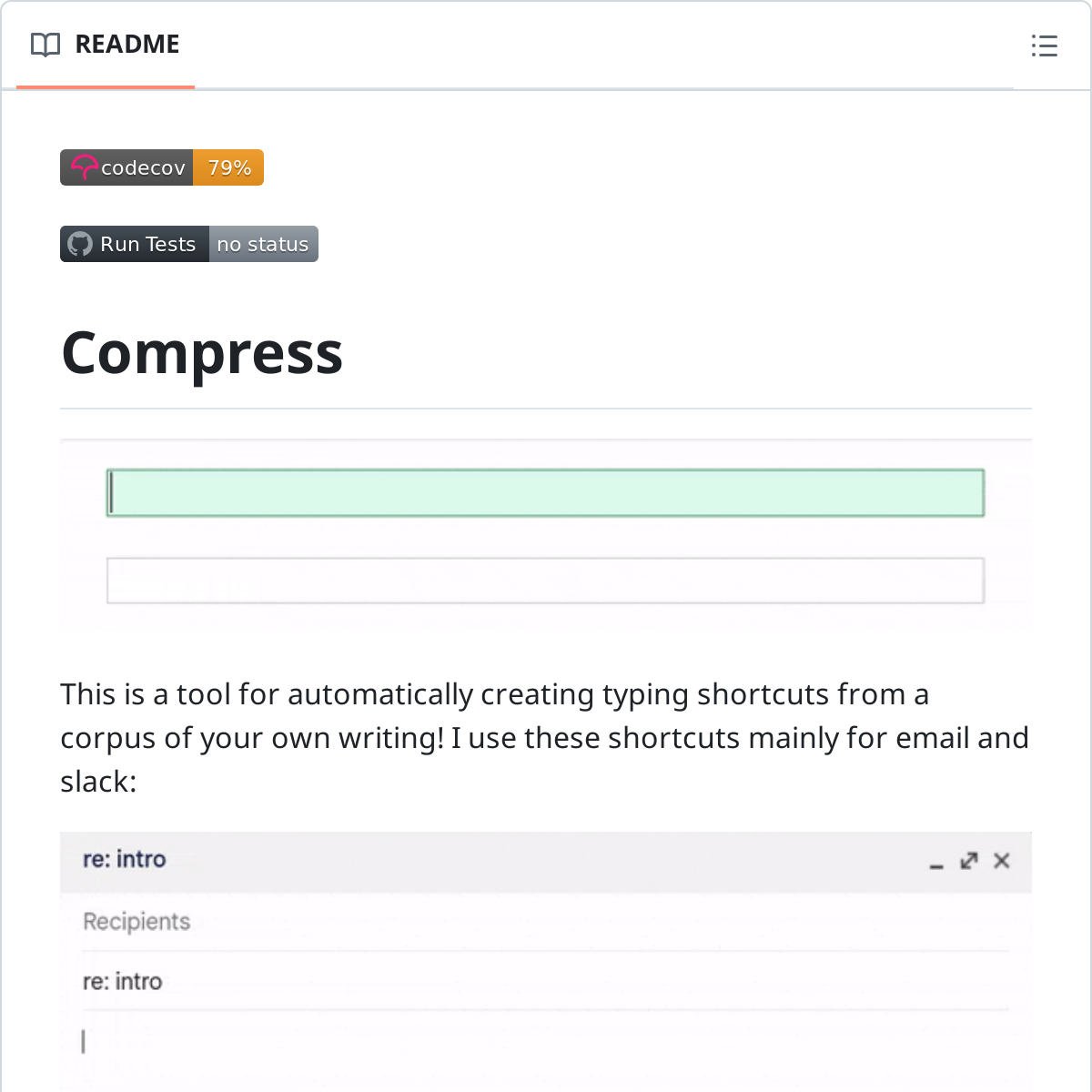Click the "codecov" badge label
Viewport: 1092px width, 1092px height.
coord(143,167)
